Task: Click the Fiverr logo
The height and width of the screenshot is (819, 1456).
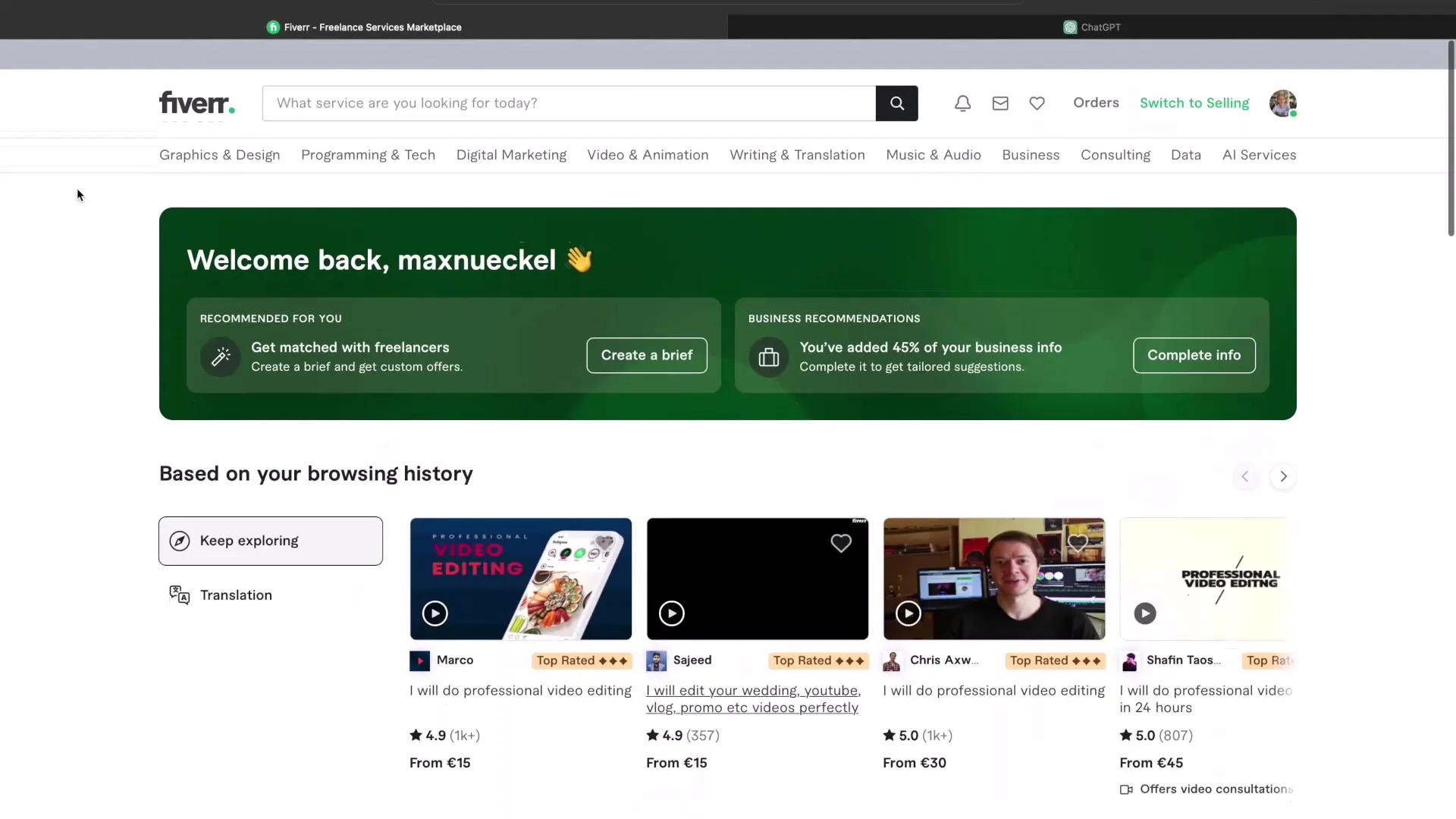Action: pyautogui.click(x=197, y=103)
